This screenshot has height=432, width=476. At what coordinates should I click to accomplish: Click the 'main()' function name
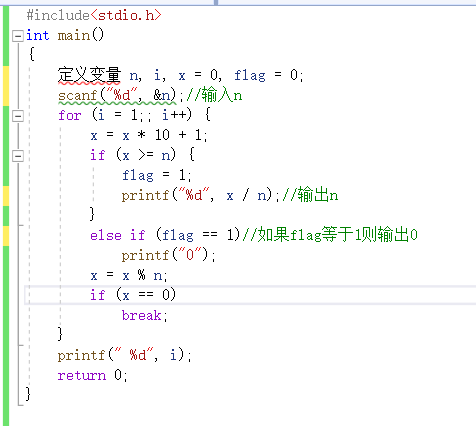(81, 35)
